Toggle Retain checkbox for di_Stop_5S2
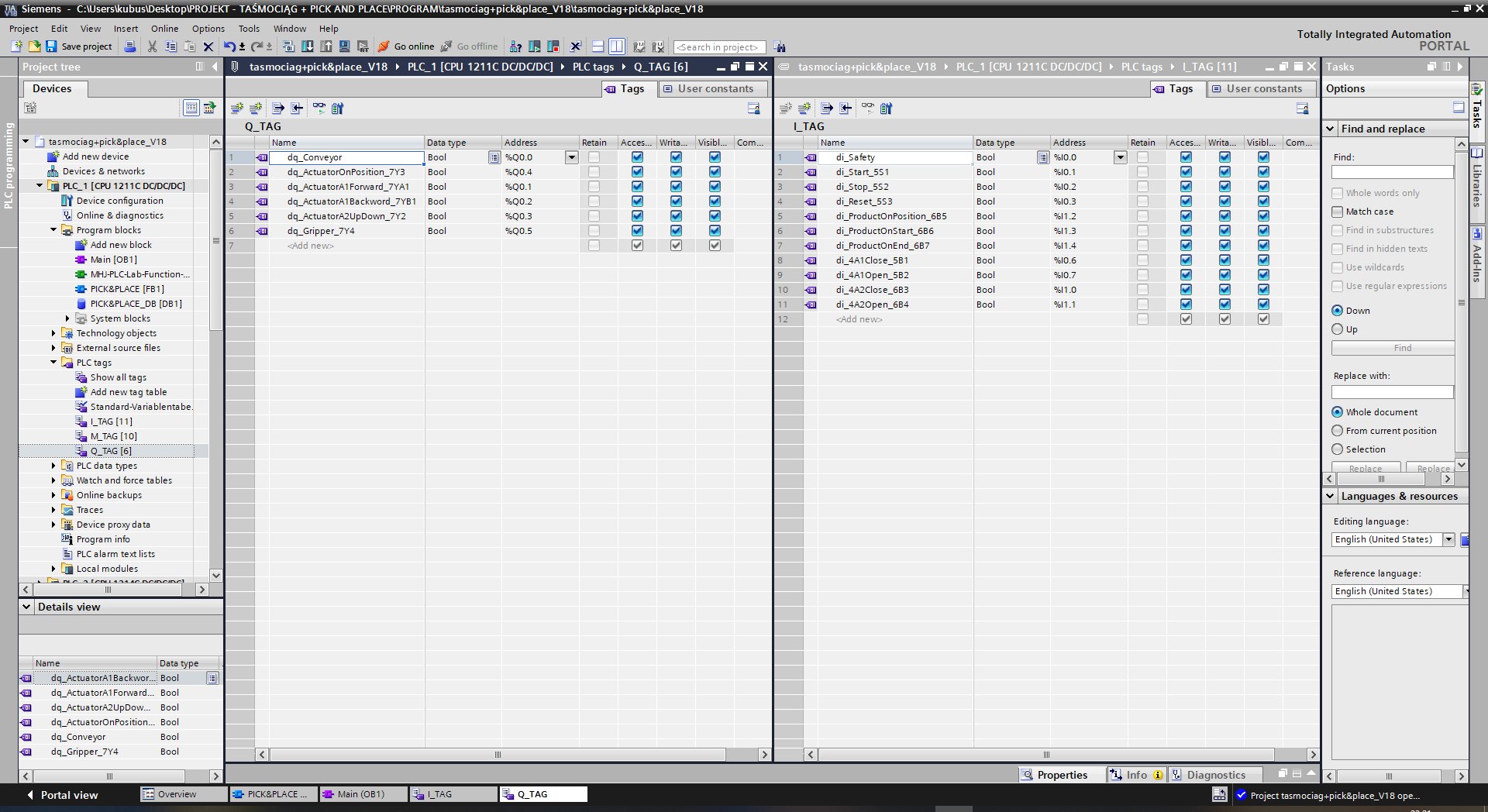The width and height of the screenshot is (1488, 812). (1142, 187)
